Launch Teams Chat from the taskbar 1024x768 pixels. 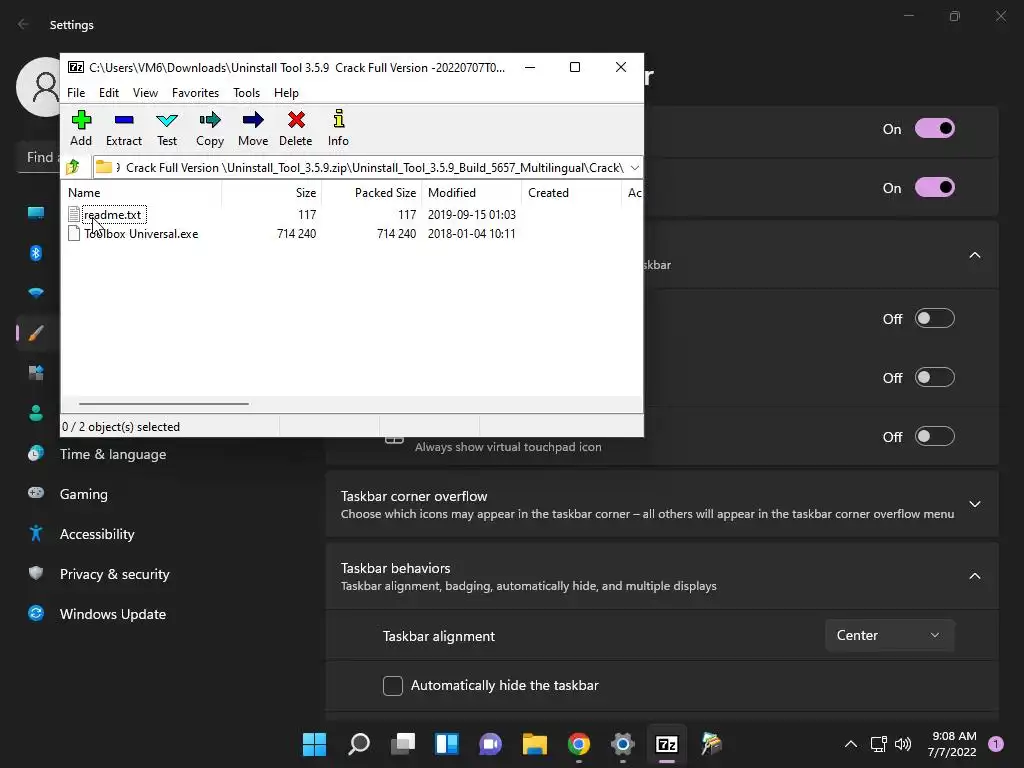(490, 744)
